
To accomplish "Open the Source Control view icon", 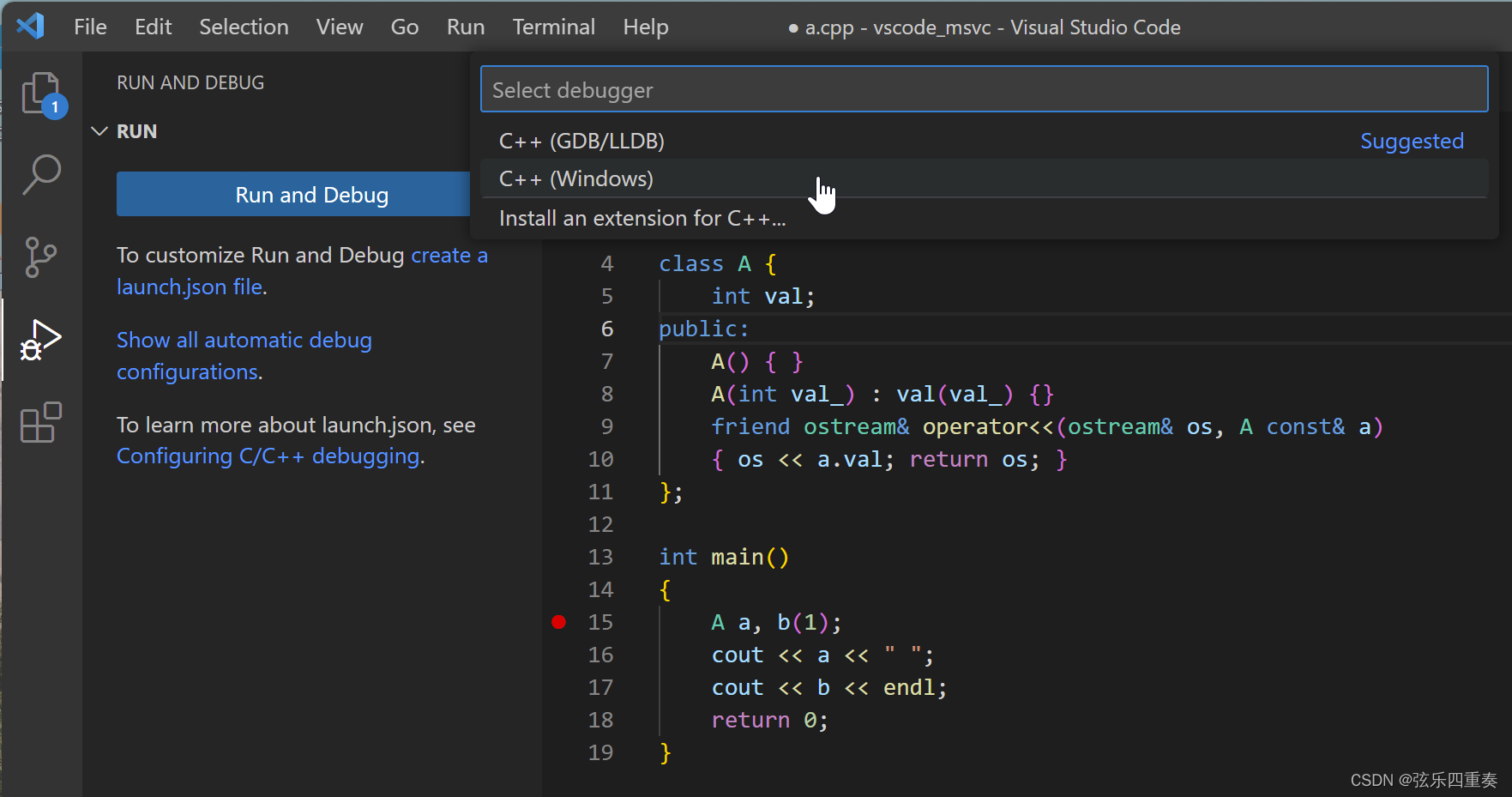I will point(41,257).
